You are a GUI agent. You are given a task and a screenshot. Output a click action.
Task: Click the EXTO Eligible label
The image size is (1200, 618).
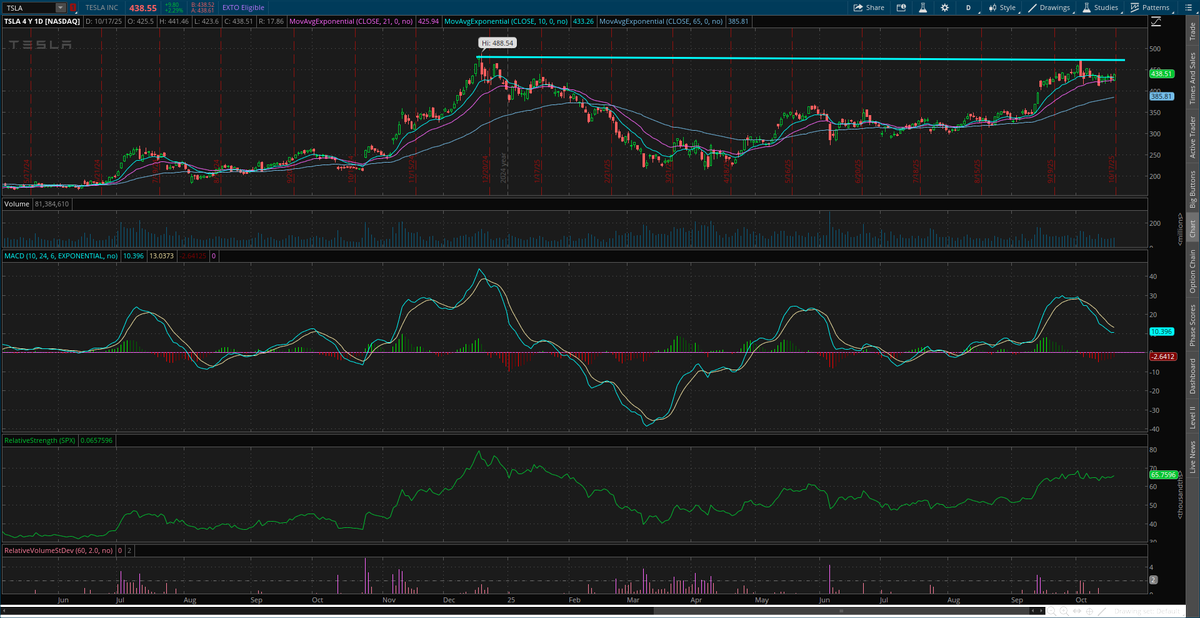[x=245, y=7]
